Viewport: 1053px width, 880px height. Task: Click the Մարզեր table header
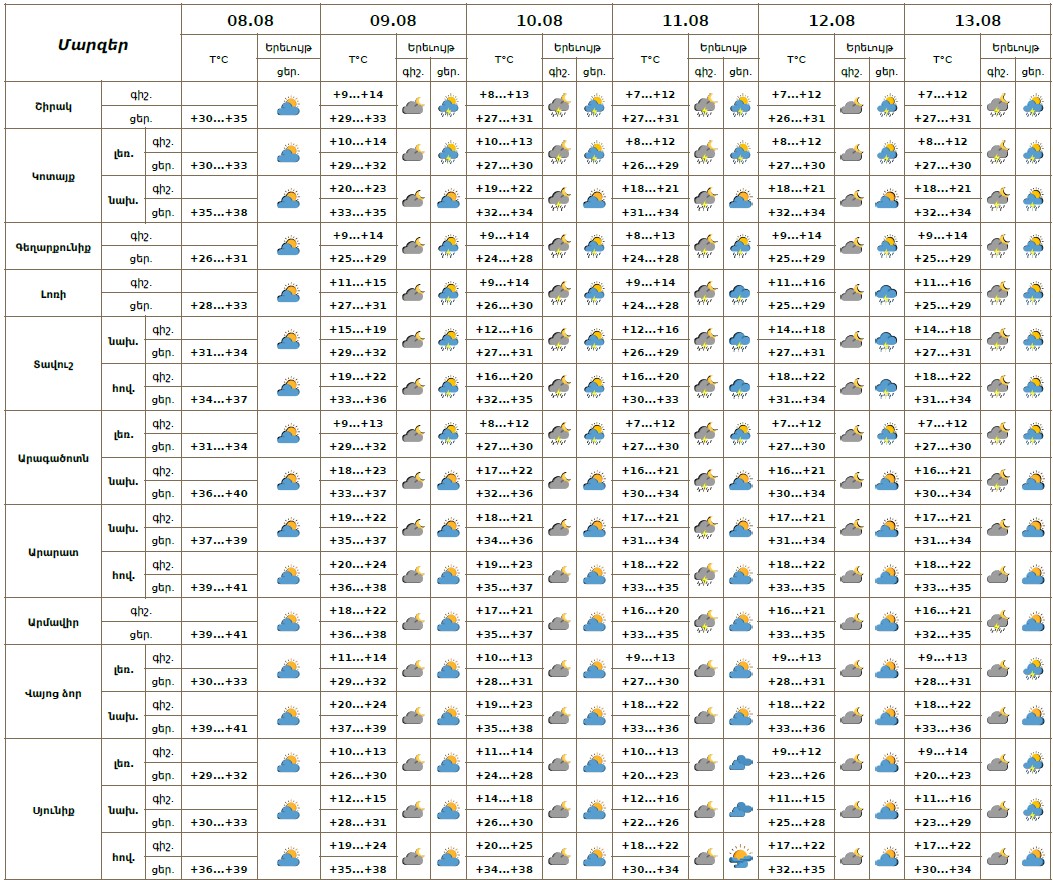click(x=92, y=44)
